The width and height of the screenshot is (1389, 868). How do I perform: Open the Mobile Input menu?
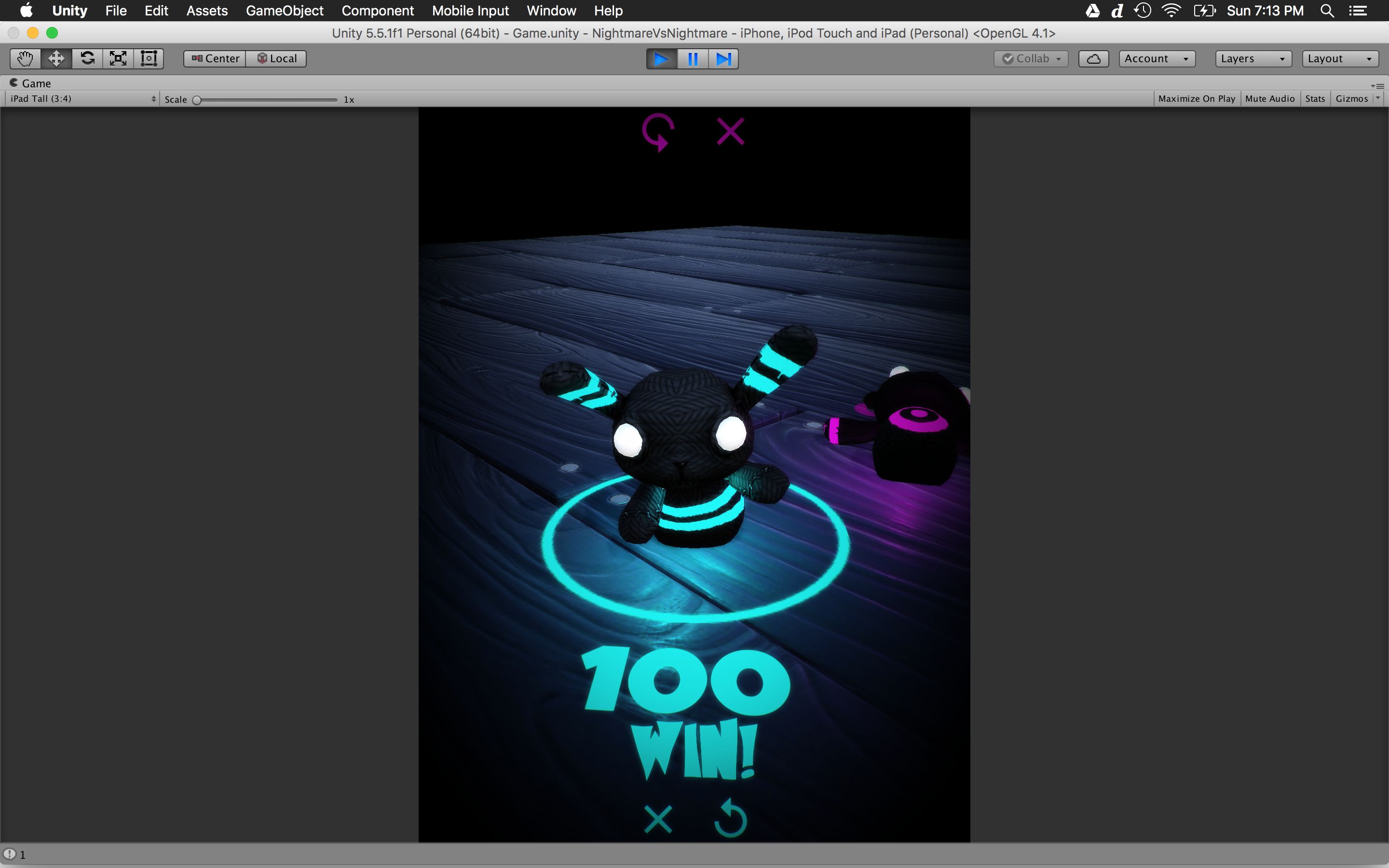point(470,10)
